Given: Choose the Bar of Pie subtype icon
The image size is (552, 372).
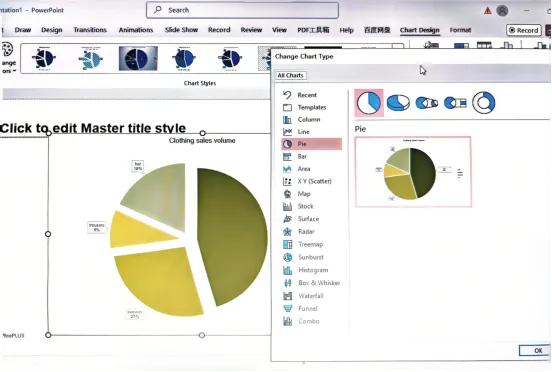Looking at the screenshot, I should (455, 103).
